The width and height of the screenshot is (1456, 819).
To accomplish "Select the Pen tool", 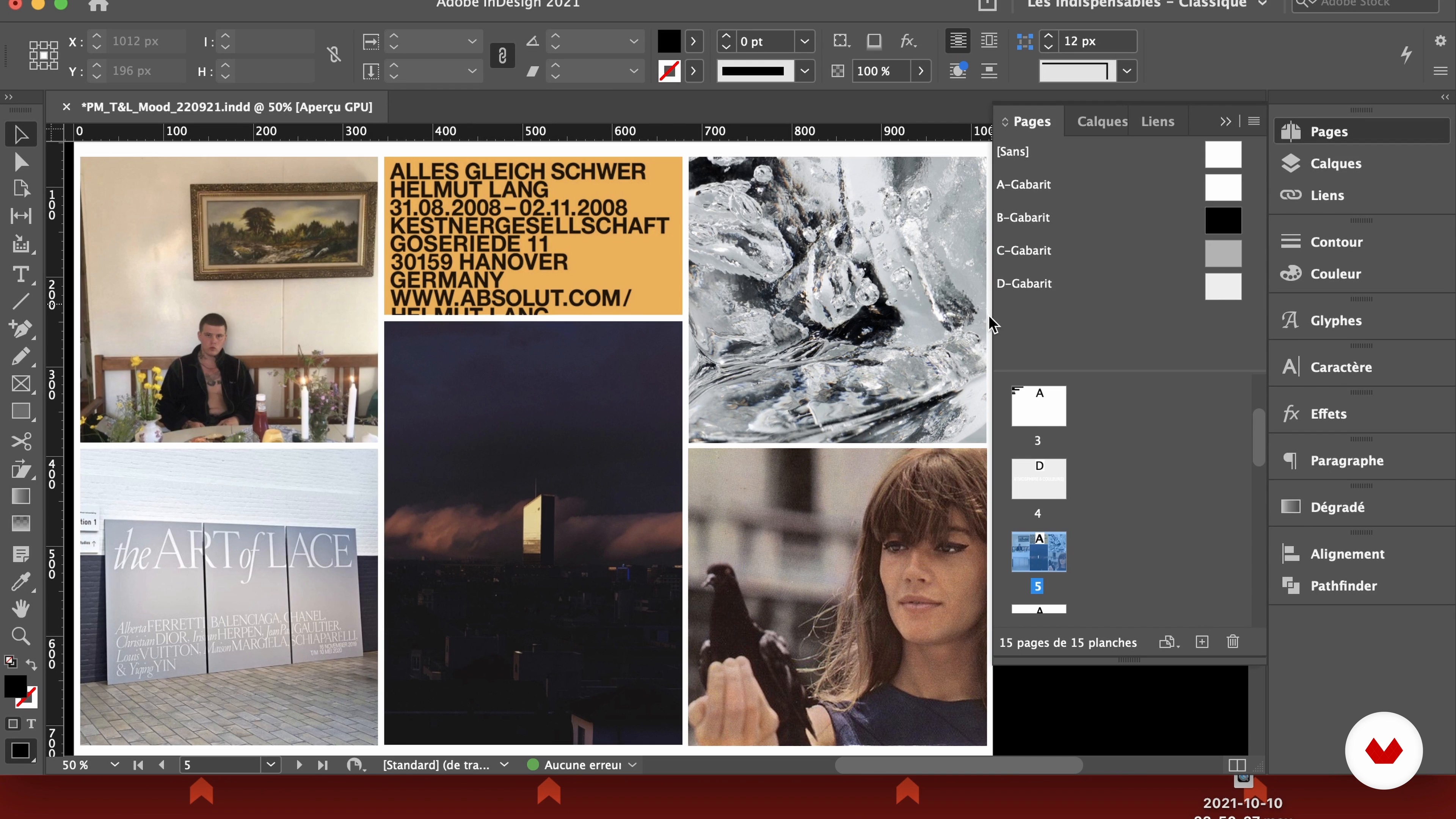I will pyautogui.click(x=21, y=329).
